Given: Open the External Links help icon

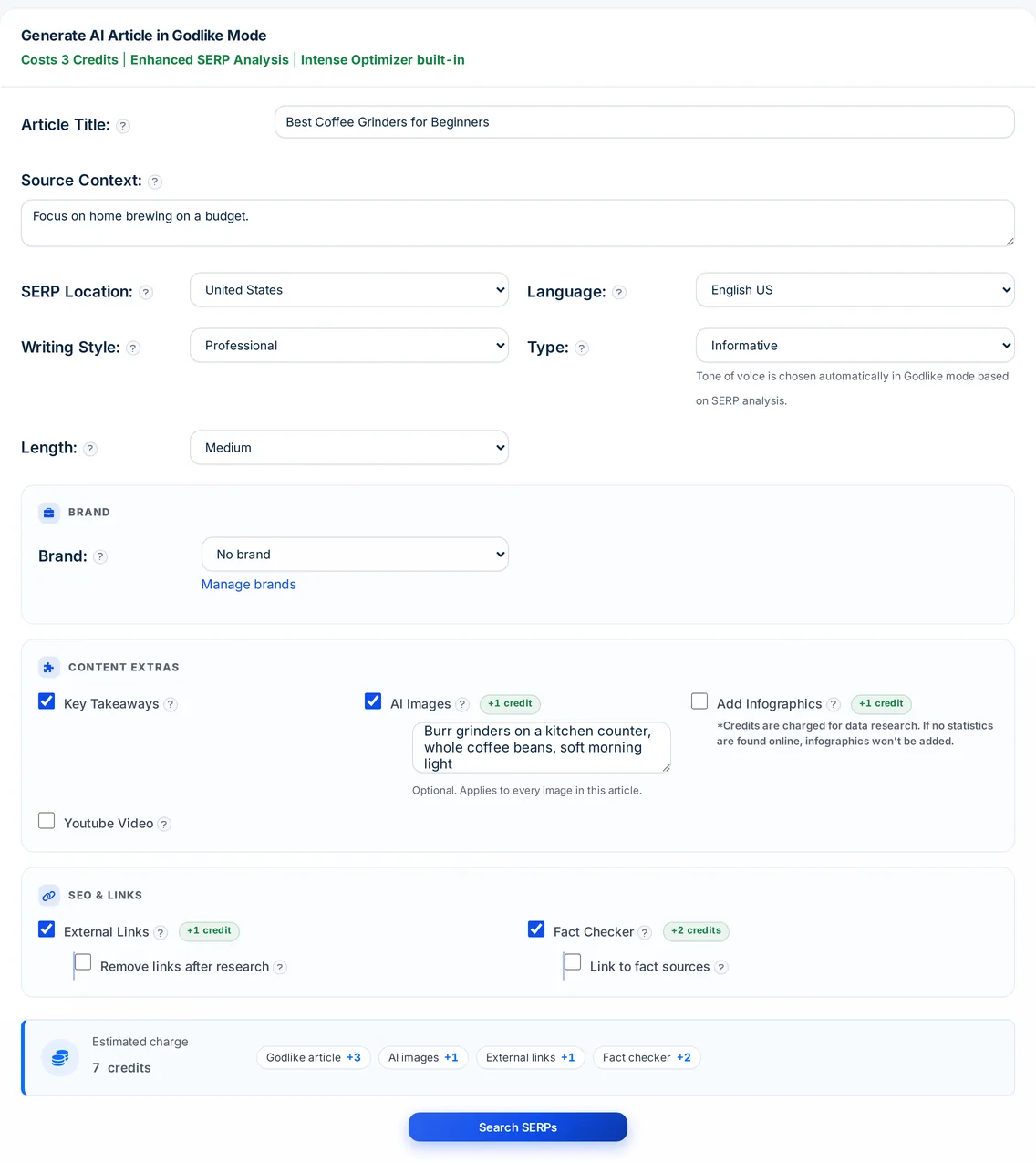Looking at the screenshot, I should pos(161,933).
